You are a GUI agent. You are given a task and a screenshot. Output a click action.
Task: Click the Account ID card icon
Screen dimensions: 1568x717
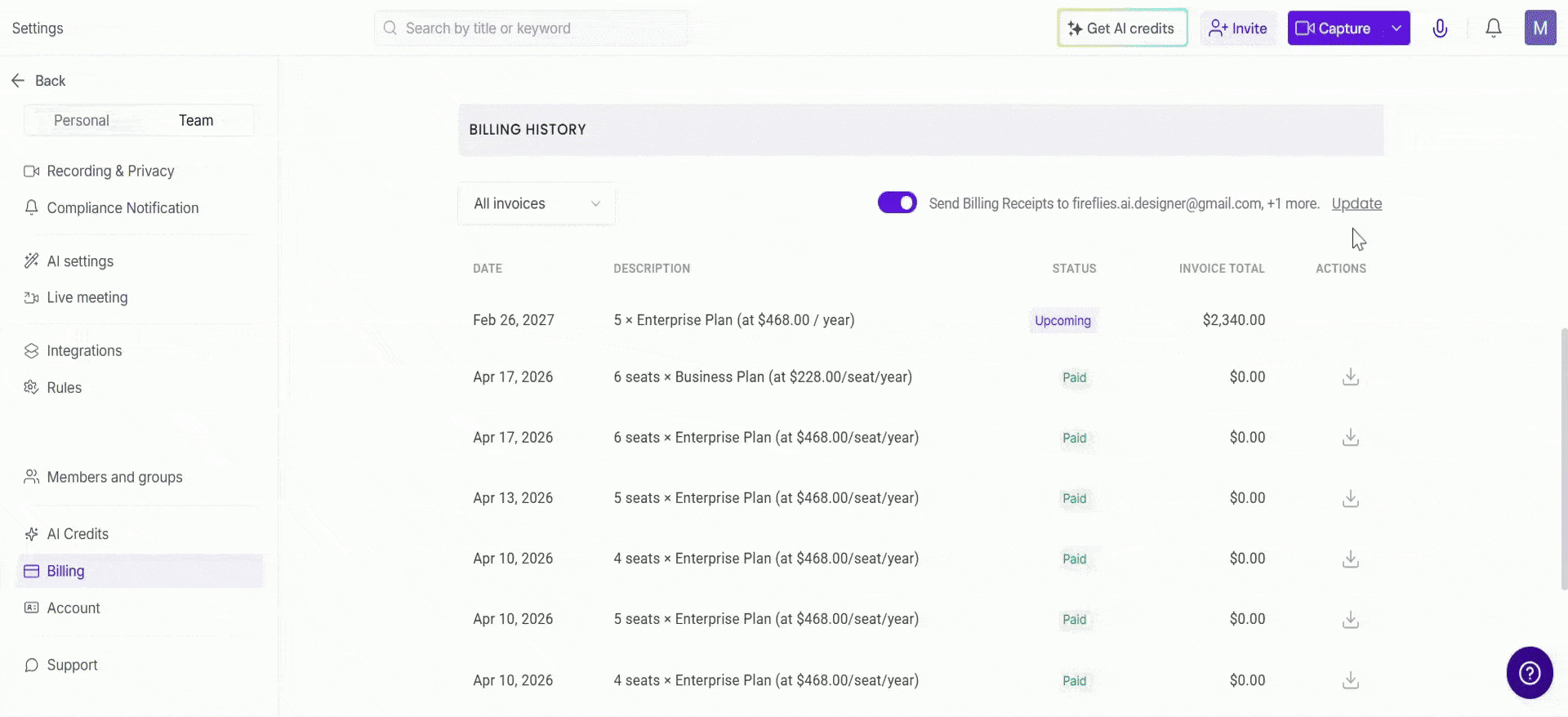pyautogui.click(x=31, y=608)
